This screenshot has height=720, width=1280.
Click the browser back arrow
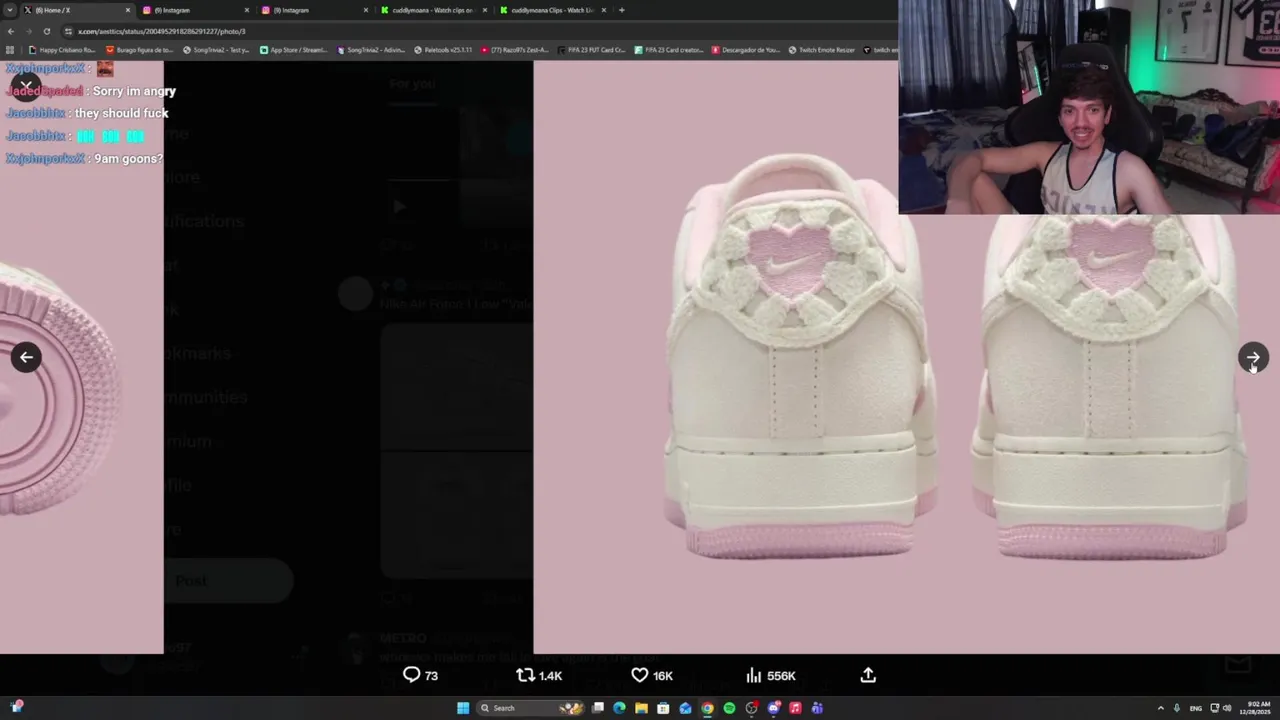(x=11, y=31)
